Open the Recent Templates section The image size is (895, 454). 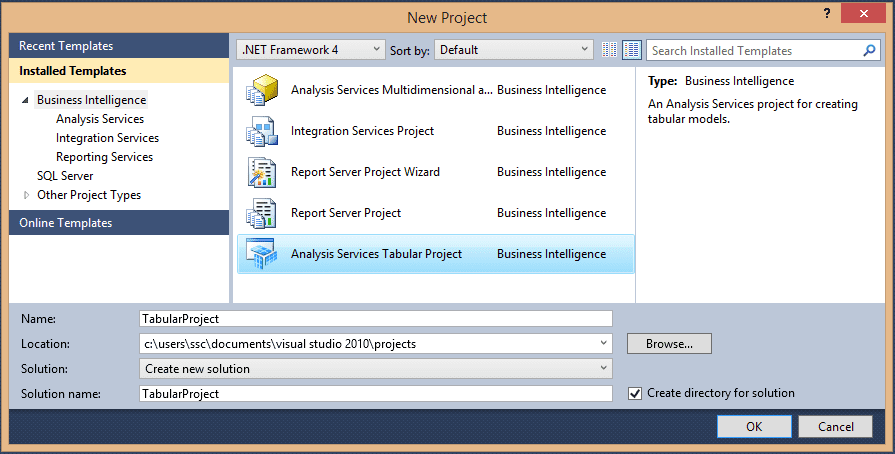pyautogui.click(x=119, y=46)
